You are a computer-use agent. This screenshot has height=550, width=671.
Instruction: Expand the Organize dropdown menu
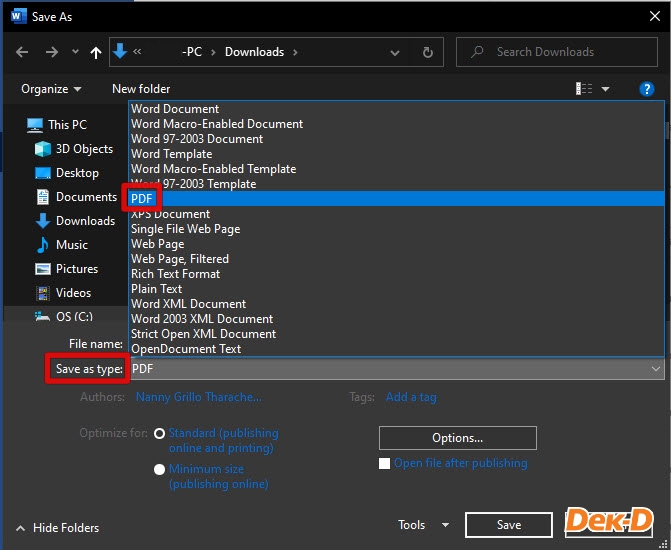(x=51, y=89)
